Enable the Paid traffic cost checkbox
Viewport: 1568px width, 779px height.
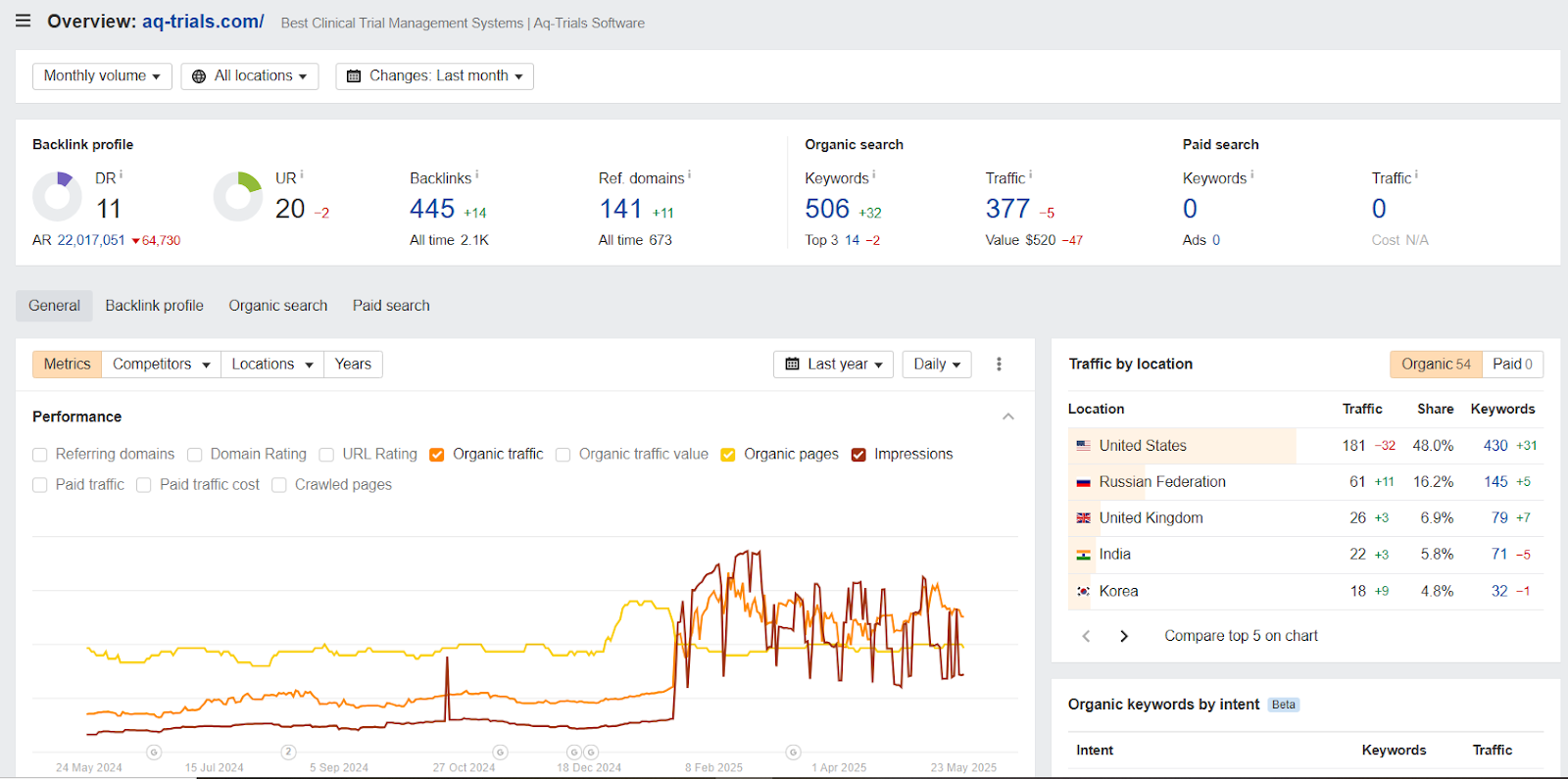point(144,485)
